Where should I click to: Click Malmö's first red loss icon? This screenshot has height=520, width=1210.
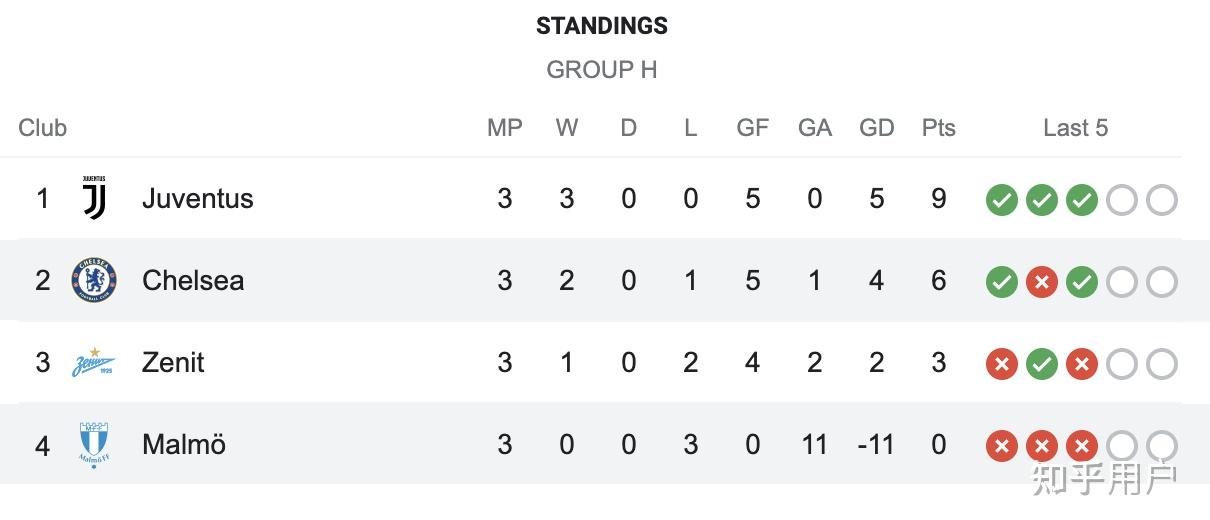pyautogui.click(x=1001, y=446)
